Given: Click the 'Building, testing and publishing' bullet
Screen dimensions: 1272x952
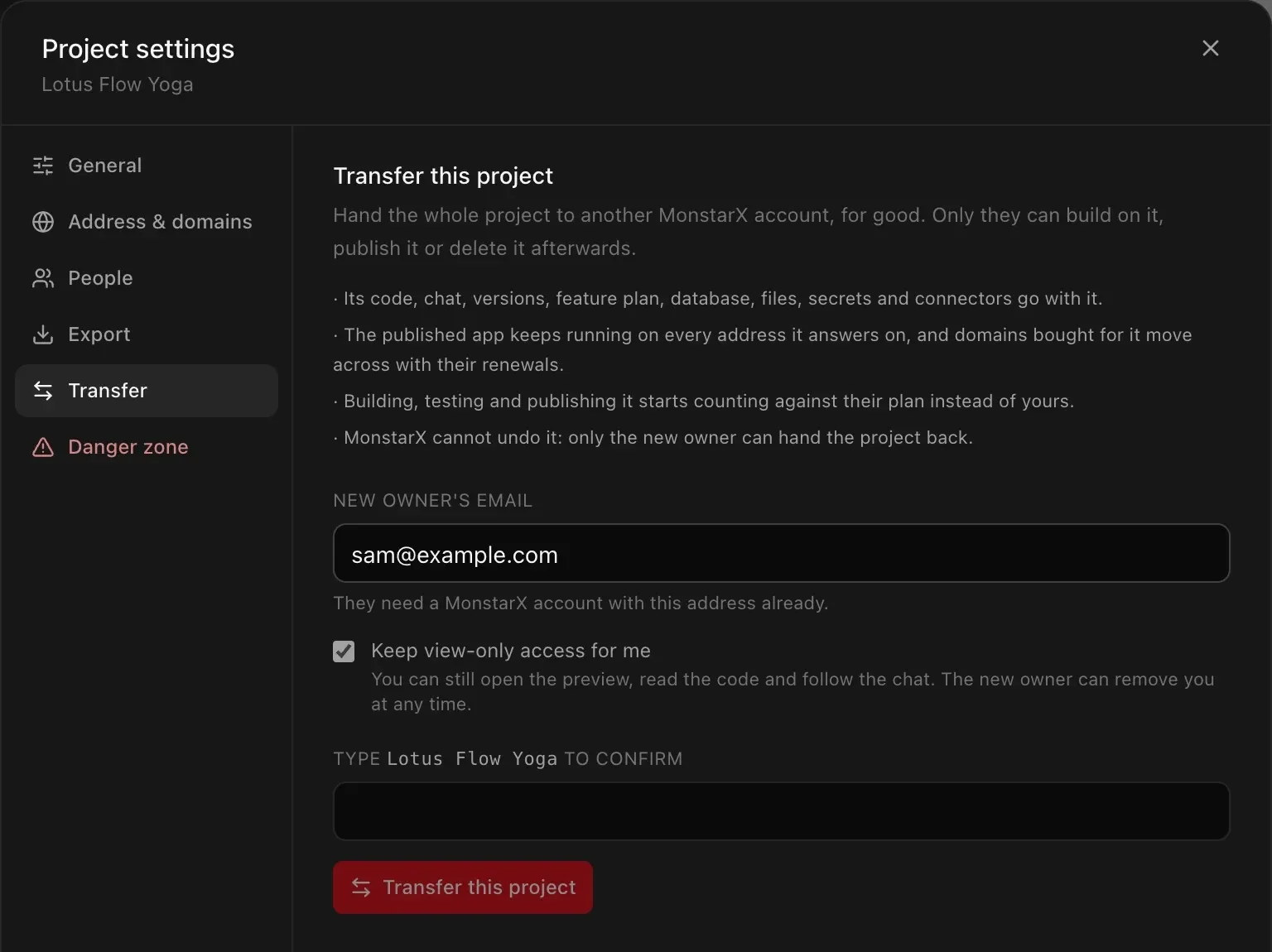Looking at the screenshot, I should [703, 401].
